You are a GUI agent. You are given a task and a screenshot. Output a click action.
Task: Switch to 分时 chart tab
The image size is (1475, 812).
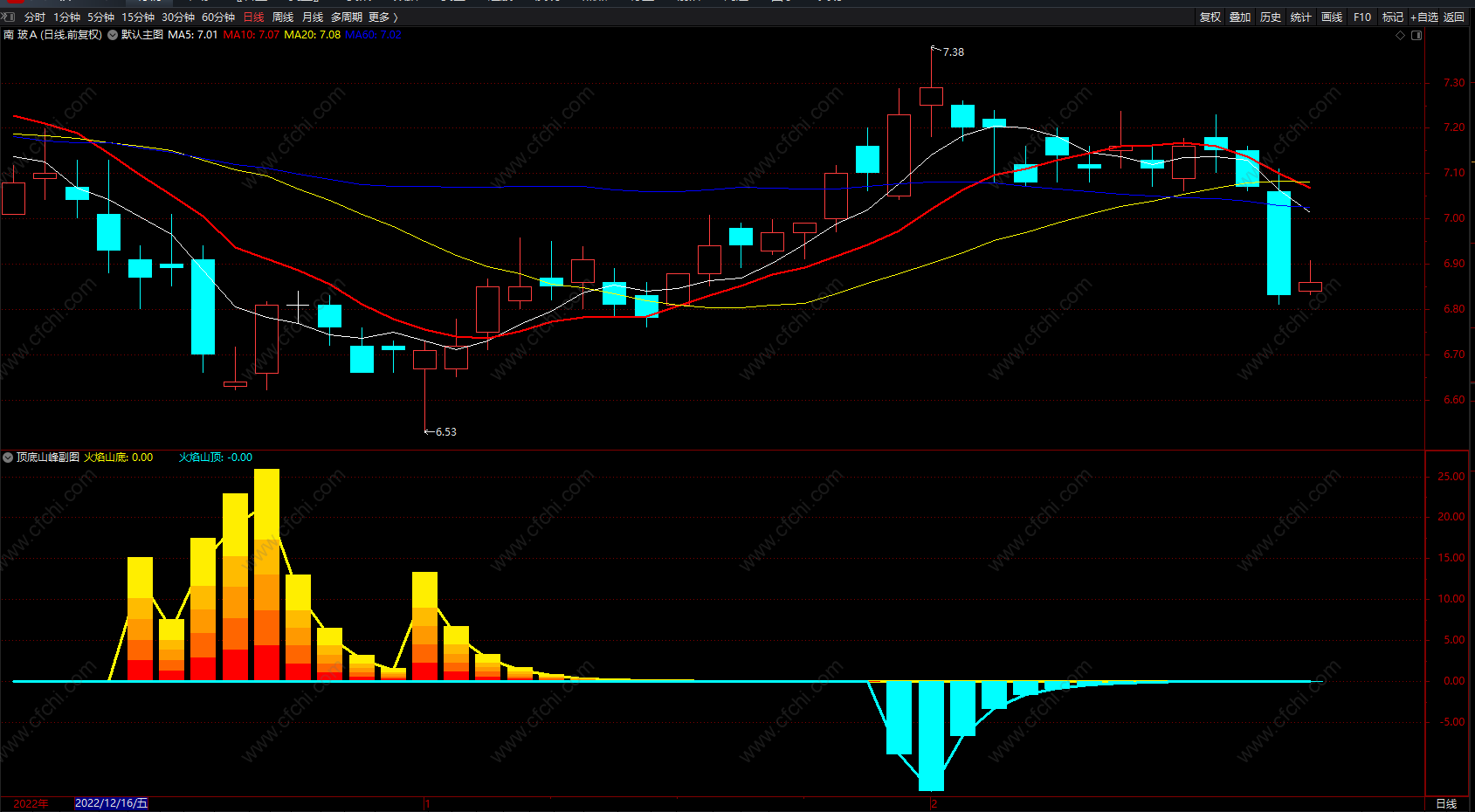click(35, 17)
